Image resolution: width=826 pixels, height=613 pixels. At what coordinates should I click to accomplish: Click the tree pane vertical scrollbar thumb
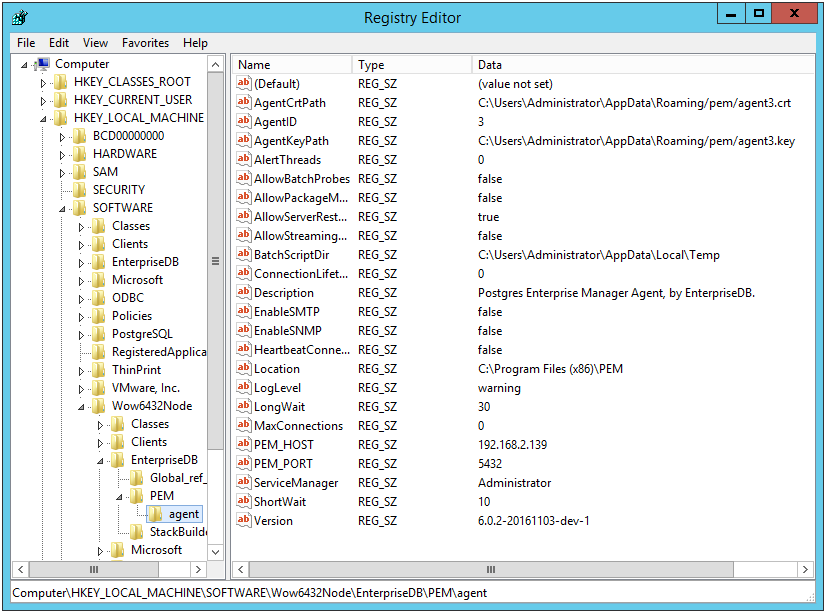tap(215, 262)
